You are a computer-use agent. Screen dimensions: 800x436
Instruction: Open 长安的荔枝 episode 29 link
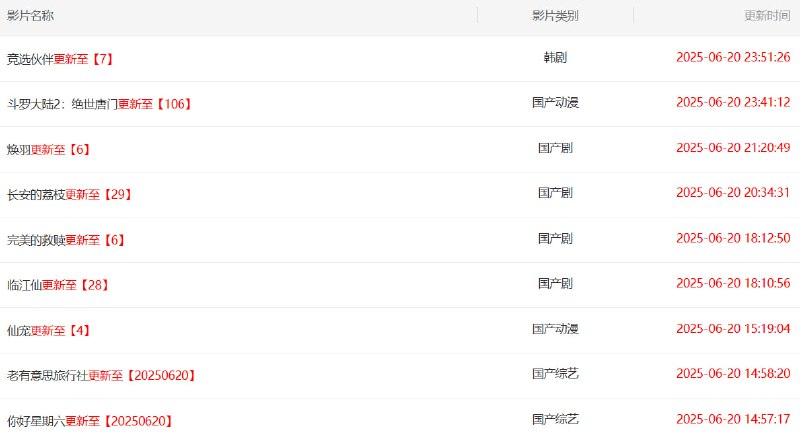click(x=69, y=194)
